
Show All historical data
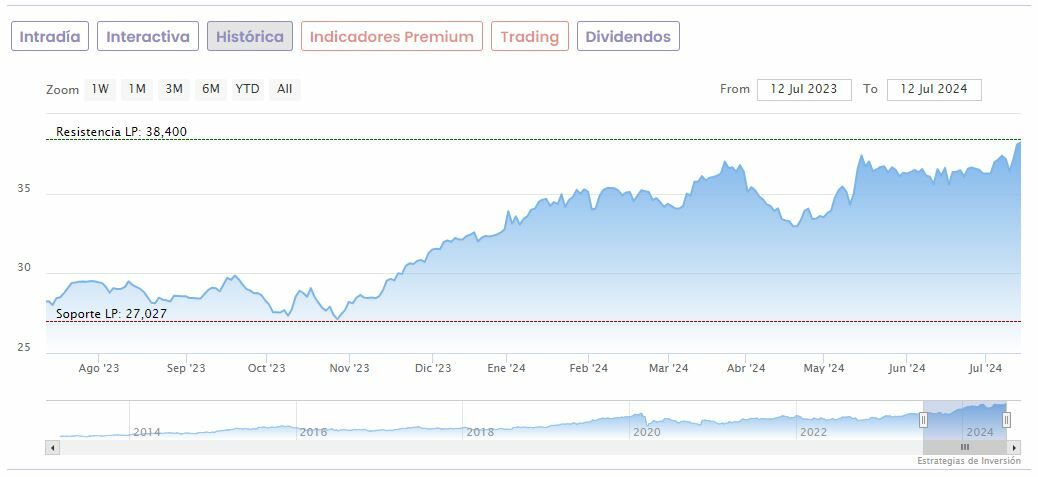coord(285,89)
